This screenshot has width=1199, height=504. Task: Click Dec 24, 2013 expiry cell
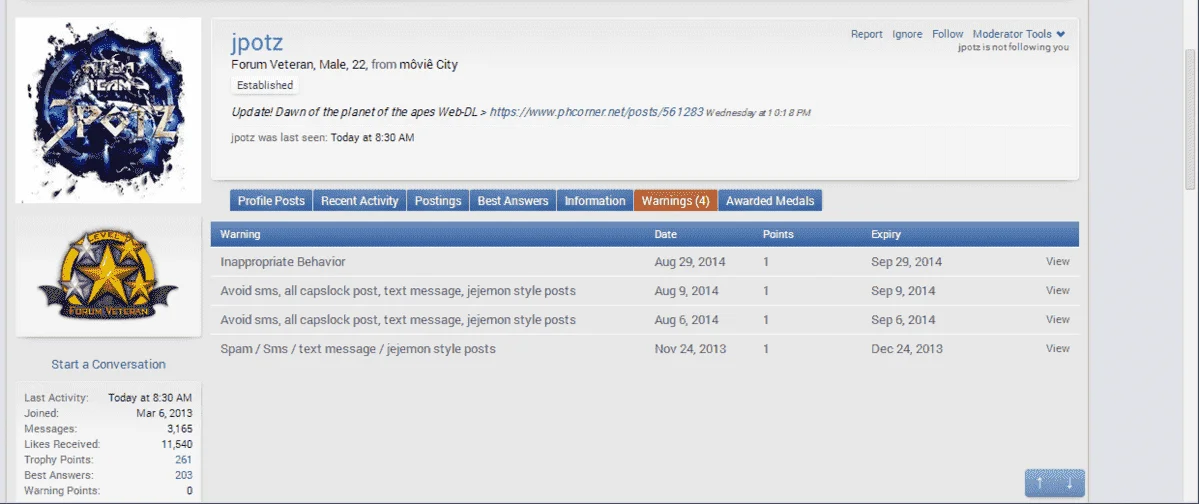[x=907, y=349]
